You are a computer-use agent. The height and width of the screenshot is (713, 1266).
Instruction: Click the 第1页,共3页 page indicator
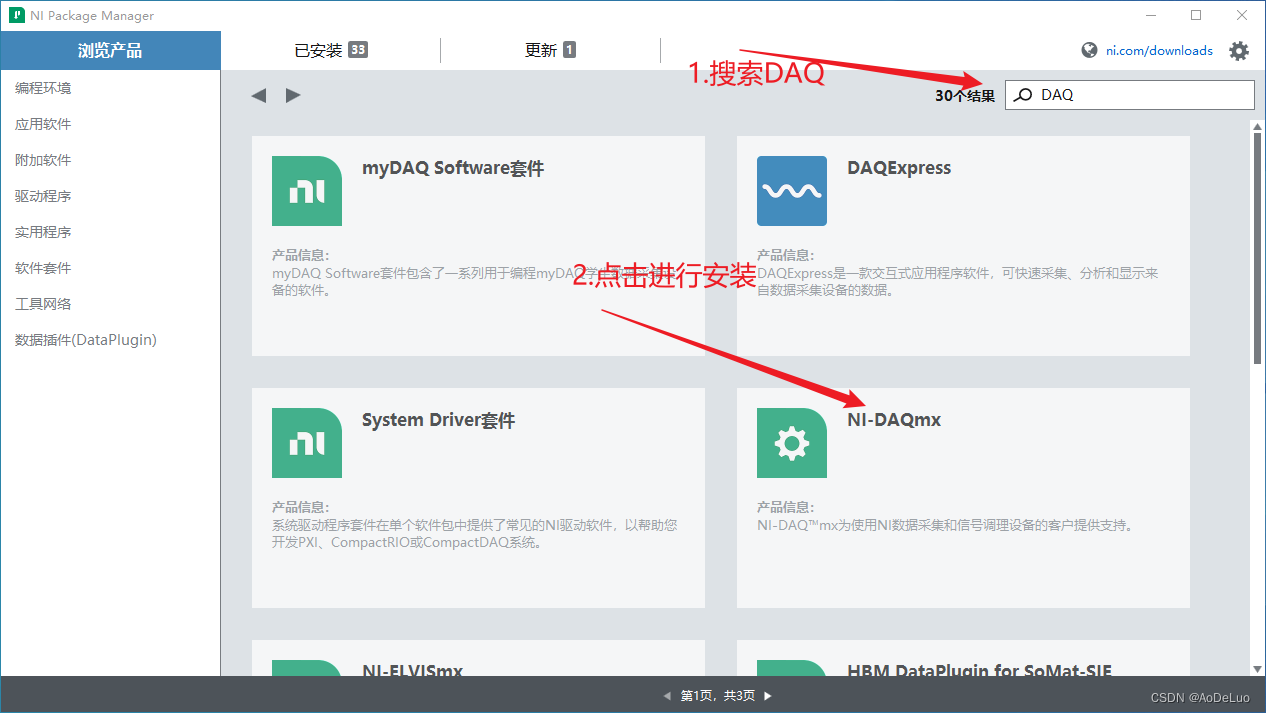tap(718, 695)
